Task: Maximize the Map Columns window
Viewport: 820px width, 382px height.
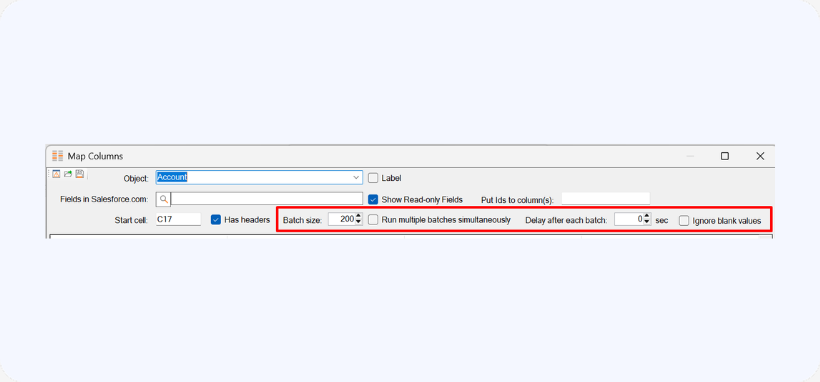Action: click(725, 156)
